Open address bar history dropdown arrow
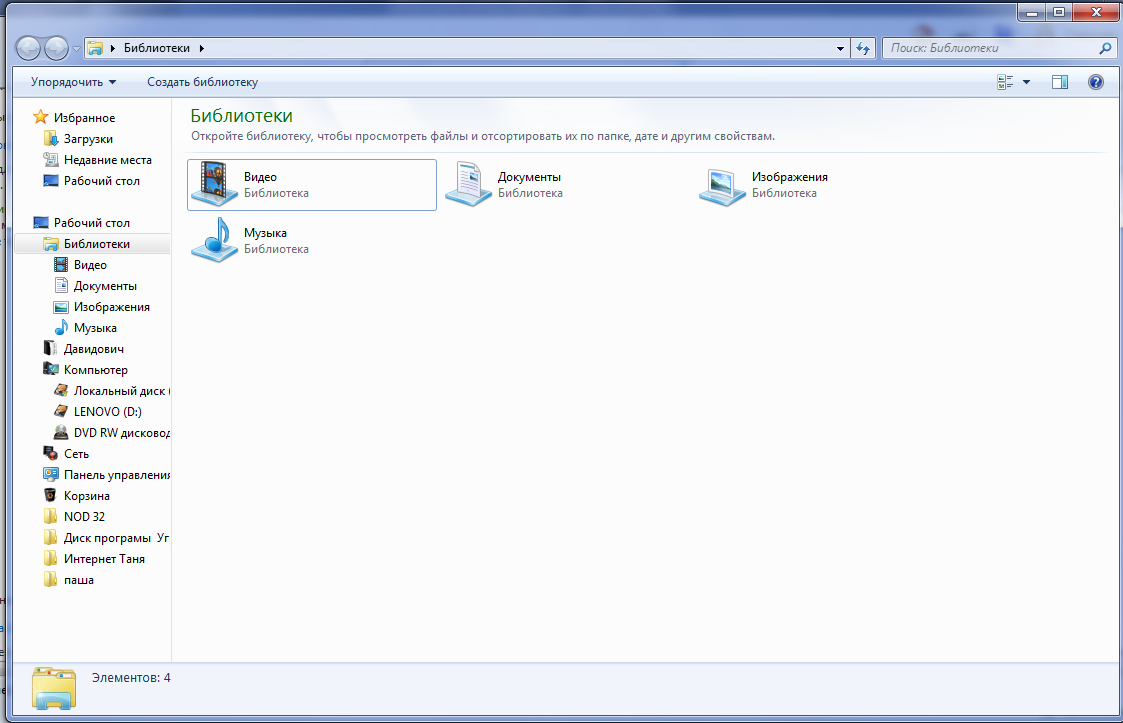 tap(840, 49)
